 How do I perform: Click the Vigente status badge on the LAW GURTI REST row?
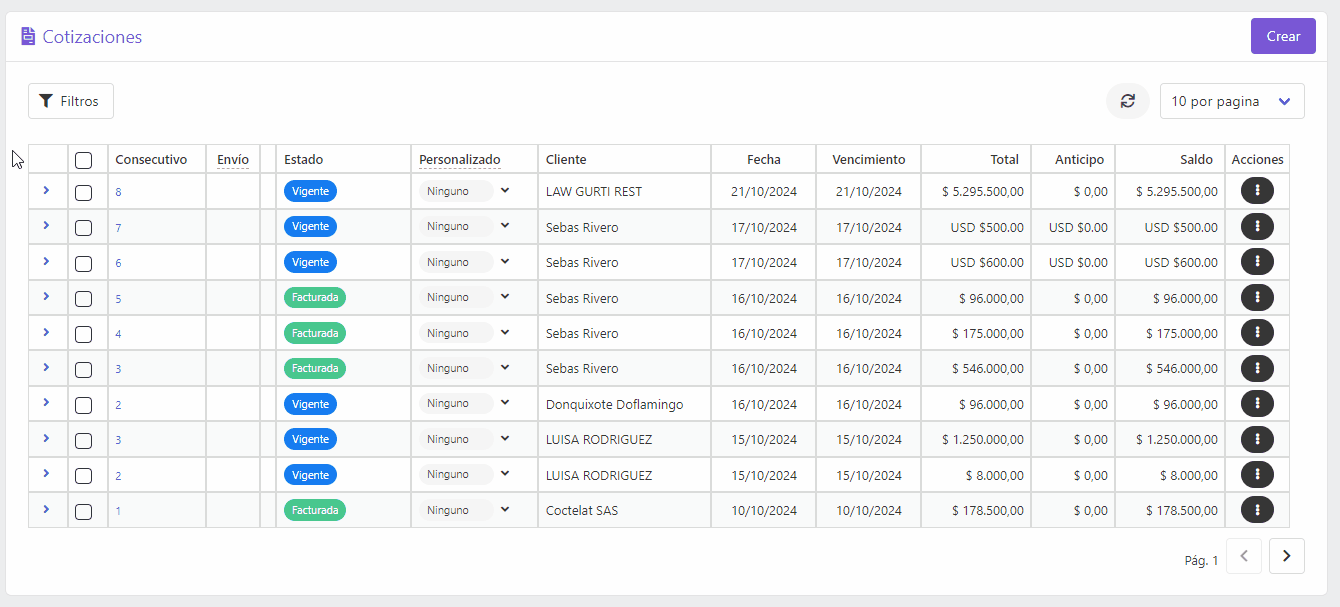(310, 191)
